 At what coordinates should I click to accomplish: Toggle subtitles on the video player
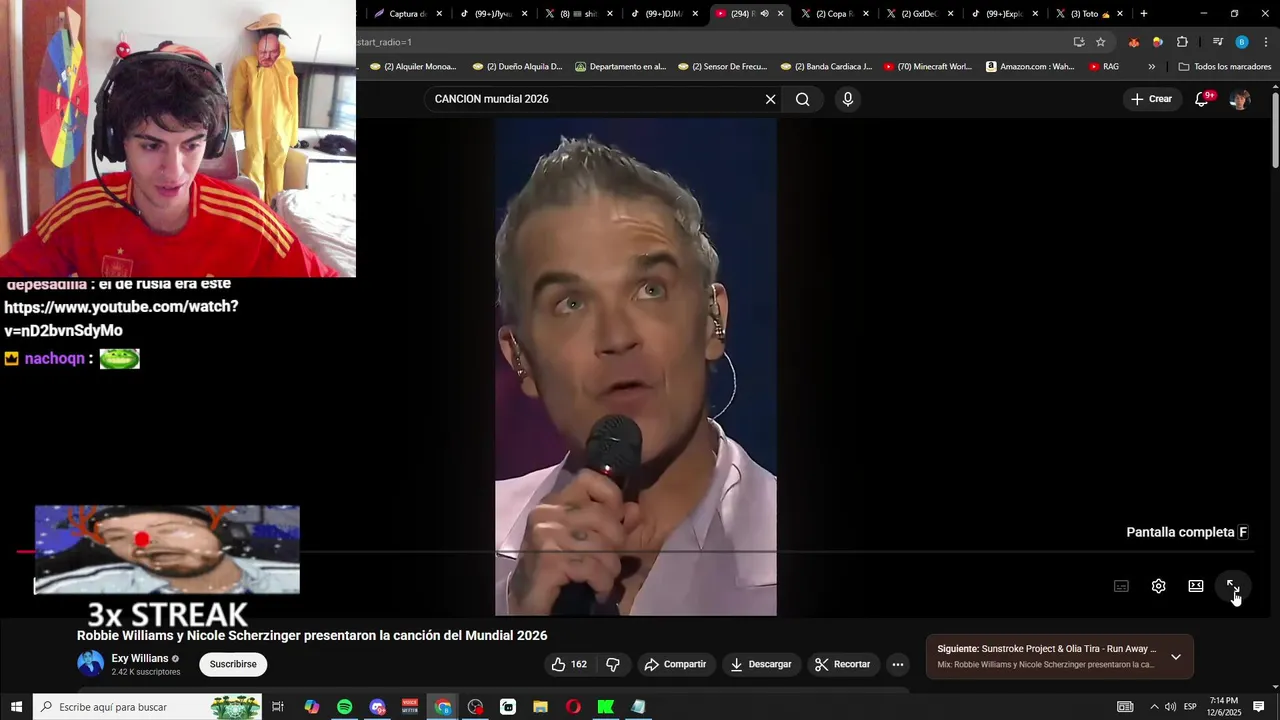(x=1121, y=586)
